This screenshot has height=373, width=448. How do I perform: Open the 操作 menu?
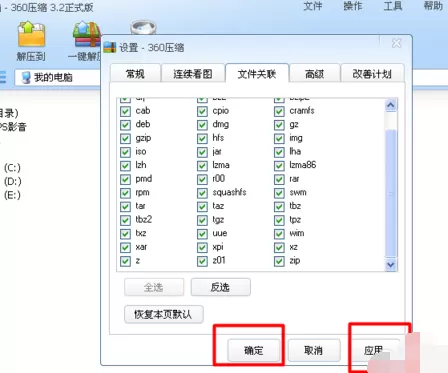pos(353,6)
